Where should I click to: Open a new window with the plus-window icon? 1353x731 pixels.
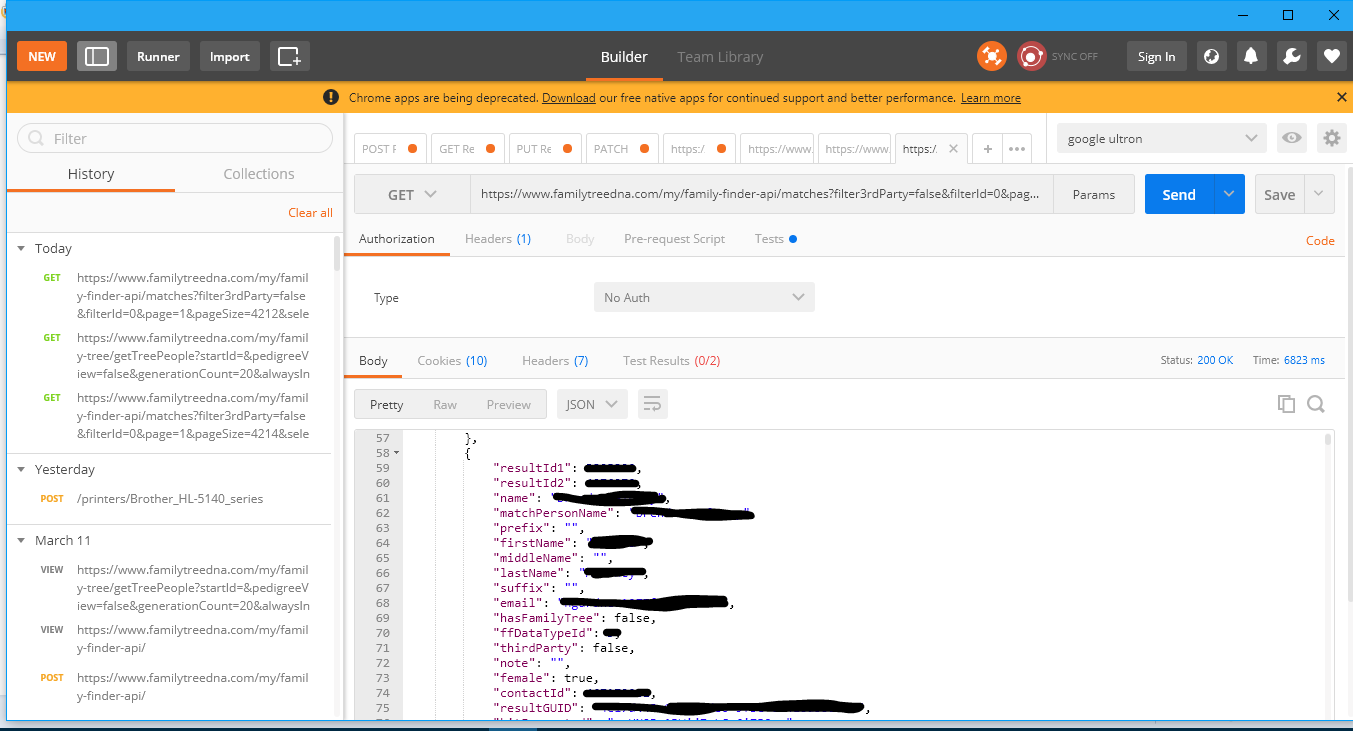coord(289,56)
